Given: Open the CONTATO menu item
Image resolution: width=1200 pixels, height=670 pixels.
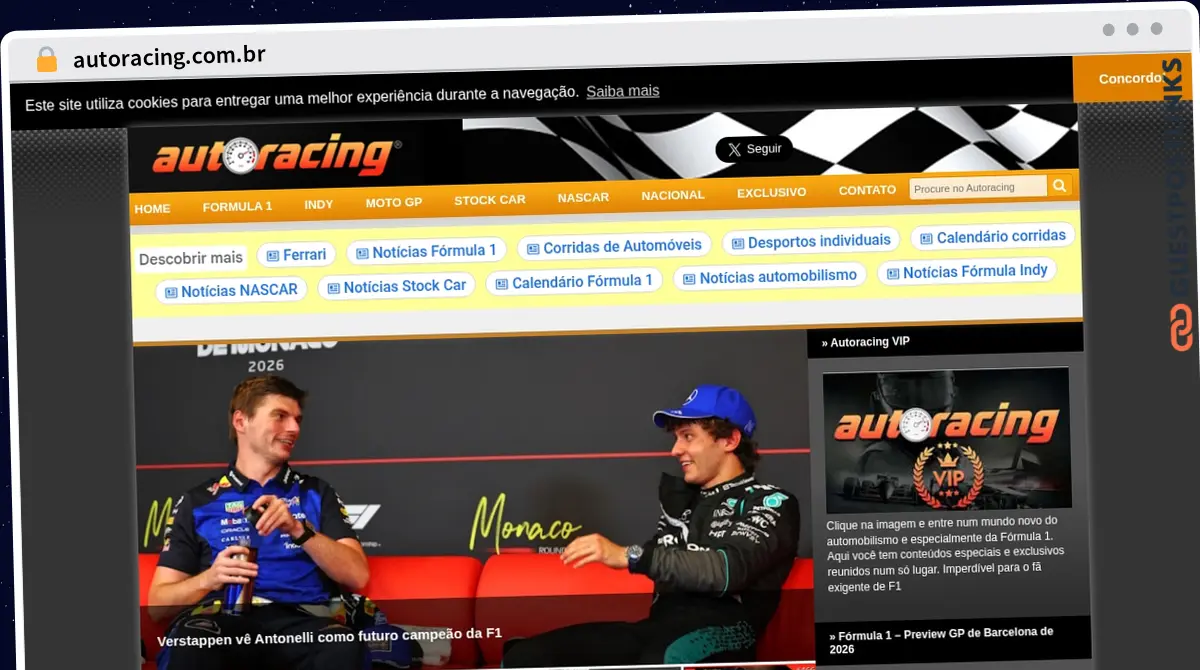Looking at the screenshot, I should [x=867, y=190].
